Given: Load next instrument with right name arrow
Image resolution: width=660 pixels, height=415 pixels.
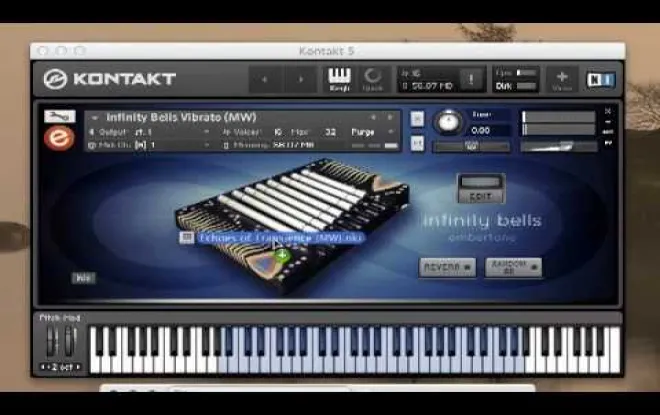Looking at the screenshot, I should 390,117.
